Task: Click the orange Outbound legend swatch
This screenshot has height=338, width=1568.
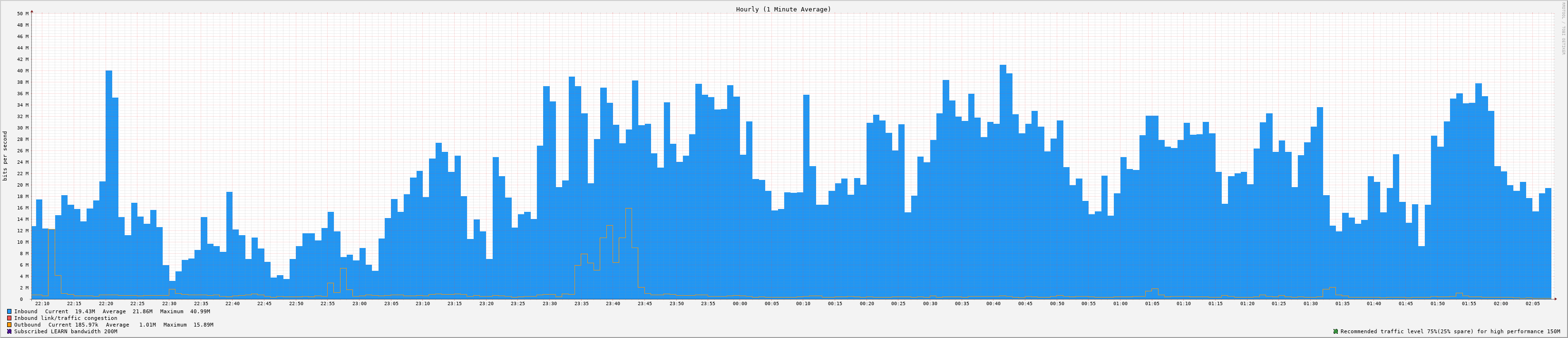Action: pyautogui.click(x=10, y=325)
